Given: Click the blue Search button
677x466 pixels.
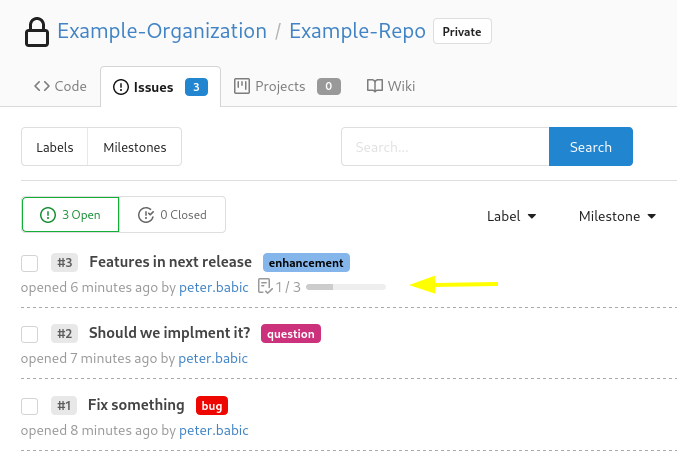Looking at the screenshot, I should click(591, 146).
